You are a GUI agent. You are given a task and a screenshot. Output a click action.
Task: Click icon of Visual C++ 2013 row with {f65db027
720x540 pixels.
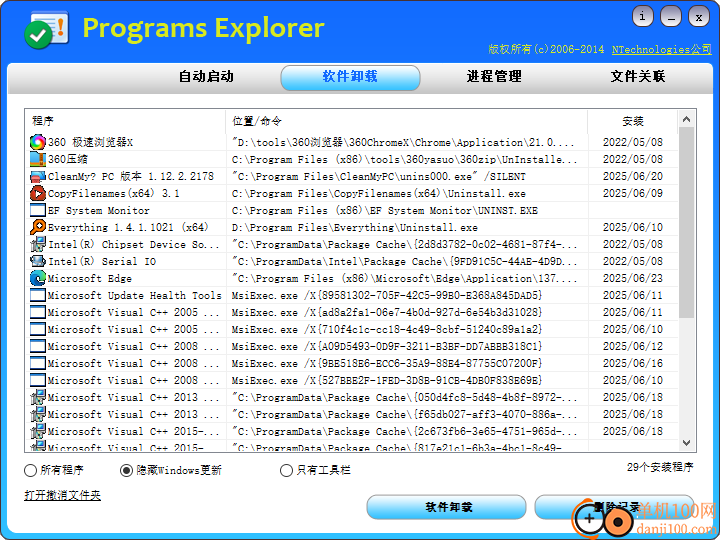point(38,414)
